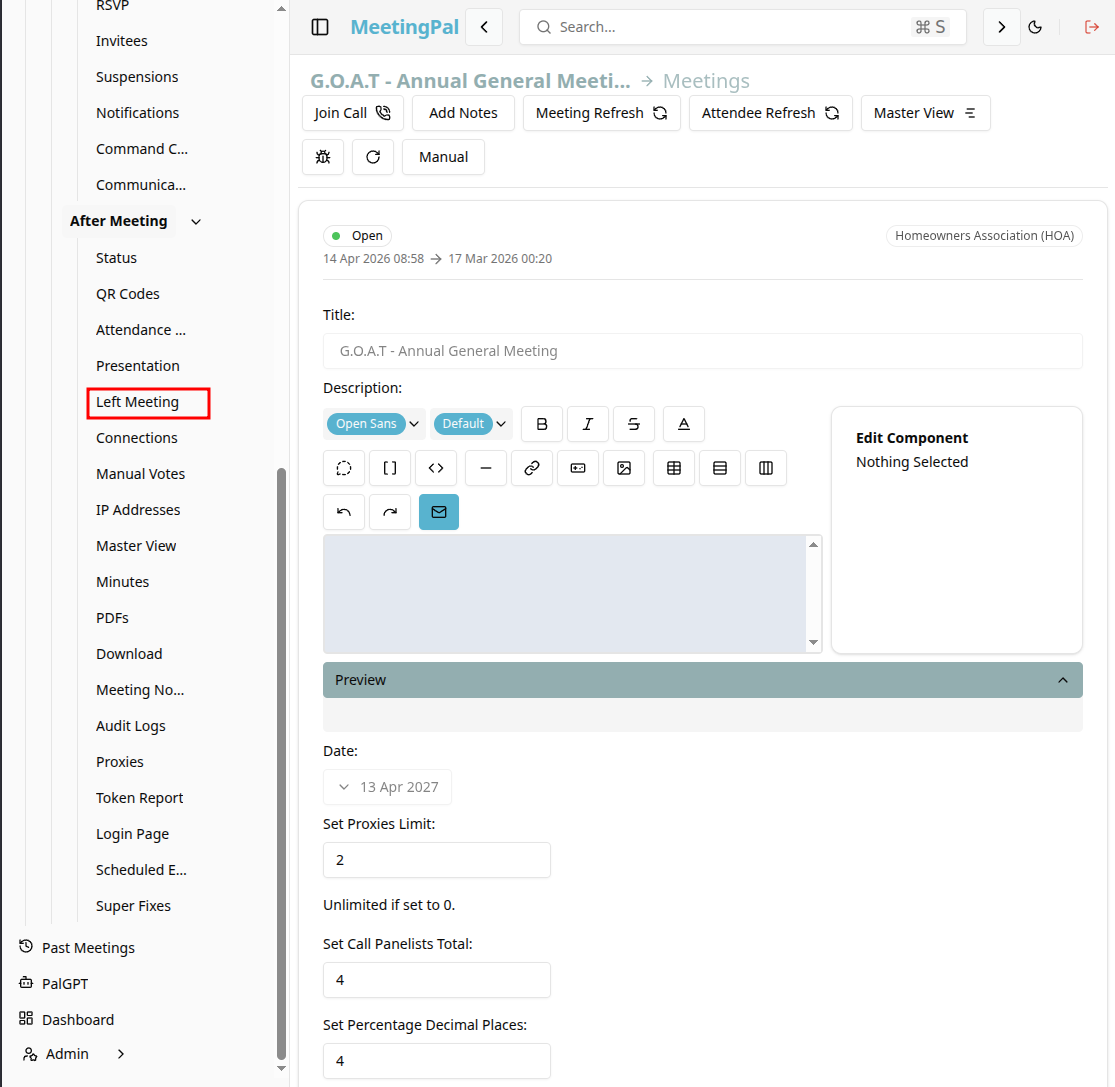This screenshot has width=1115, height=1087.
Task: Click inside the description editor text area
Action: coord(565,594)
